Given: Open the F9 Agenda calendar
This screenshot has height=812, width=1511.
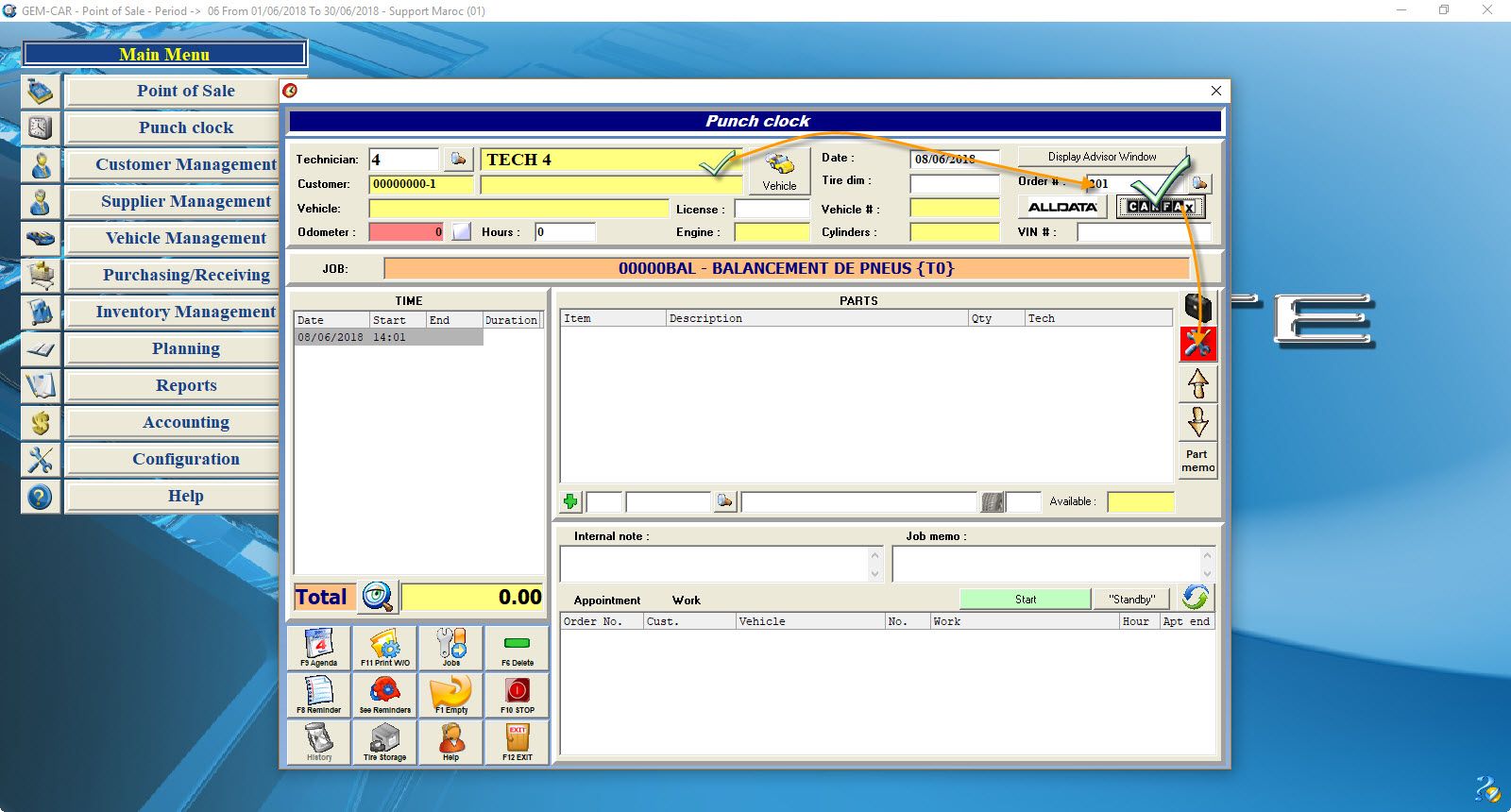Looking at the screenshot, I should pos(319,648).
